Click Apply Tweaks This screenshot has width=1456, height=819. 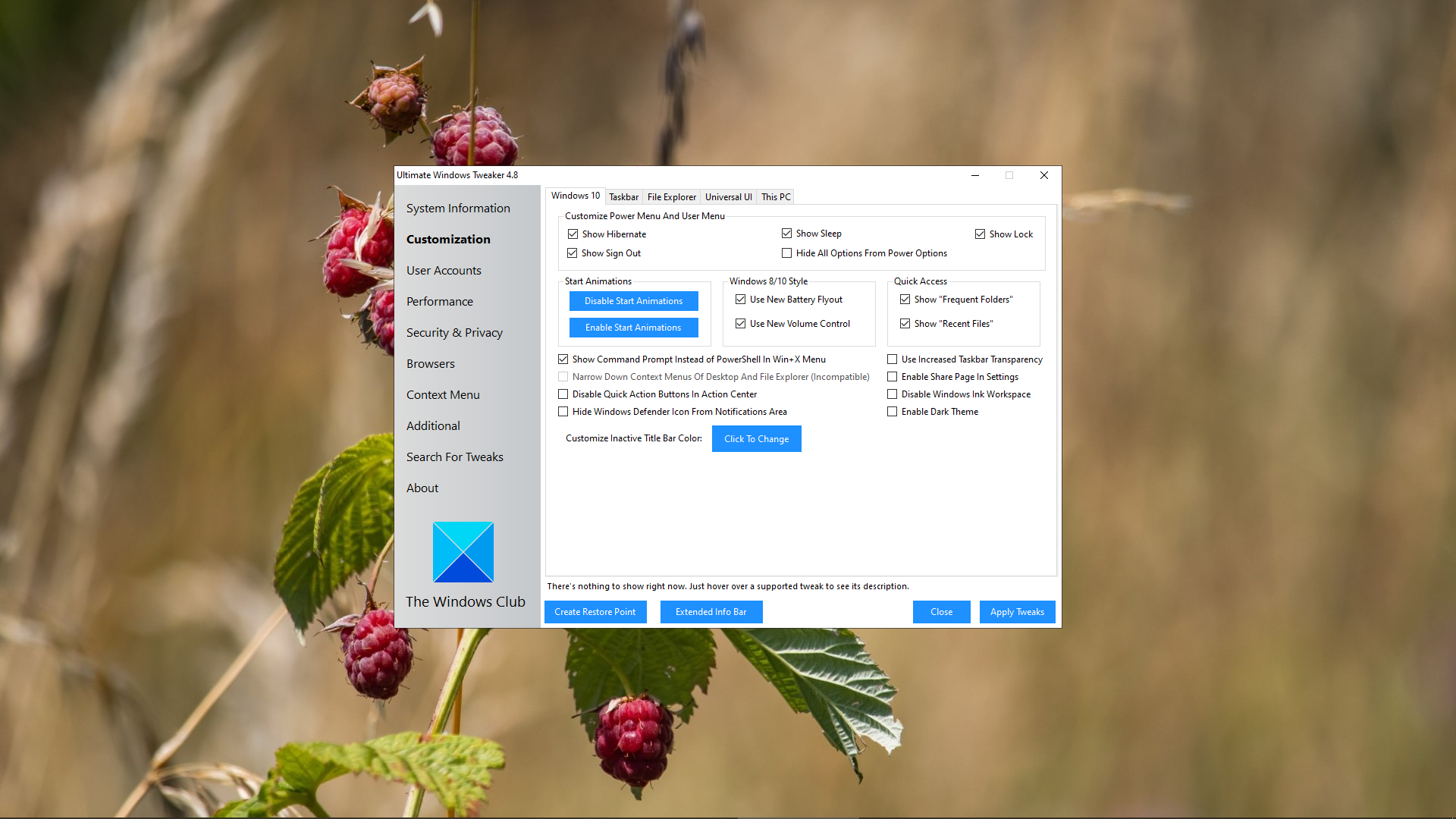tap(1017, 611)
